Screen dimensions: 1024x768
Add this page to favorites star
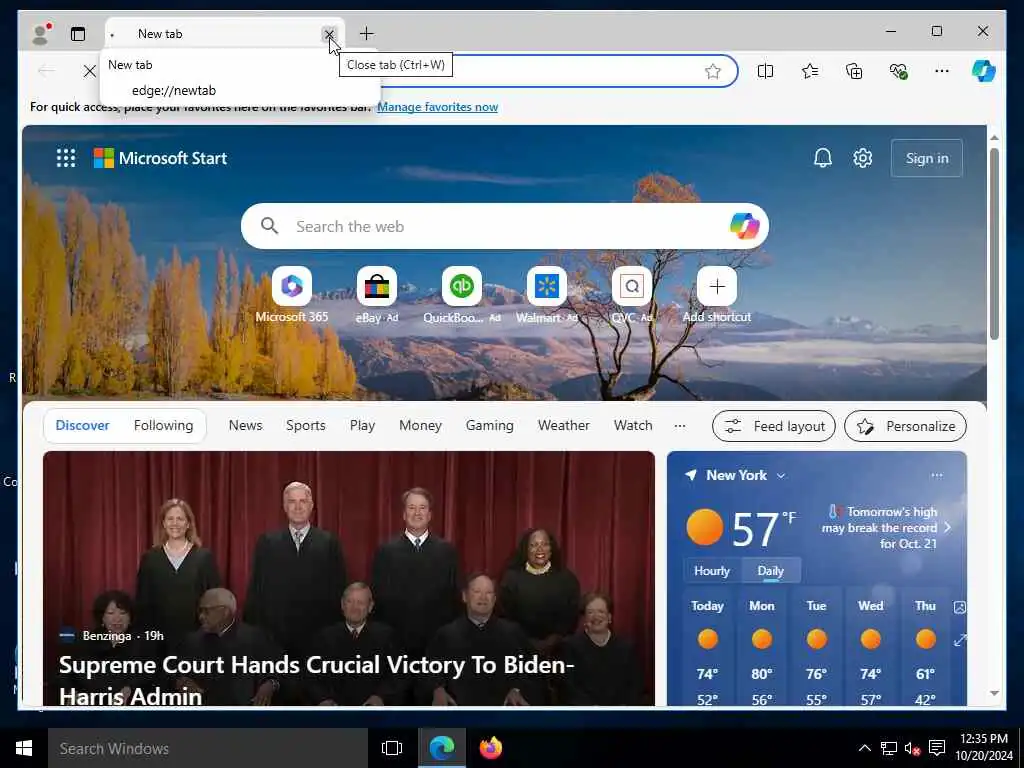(712, 71)
